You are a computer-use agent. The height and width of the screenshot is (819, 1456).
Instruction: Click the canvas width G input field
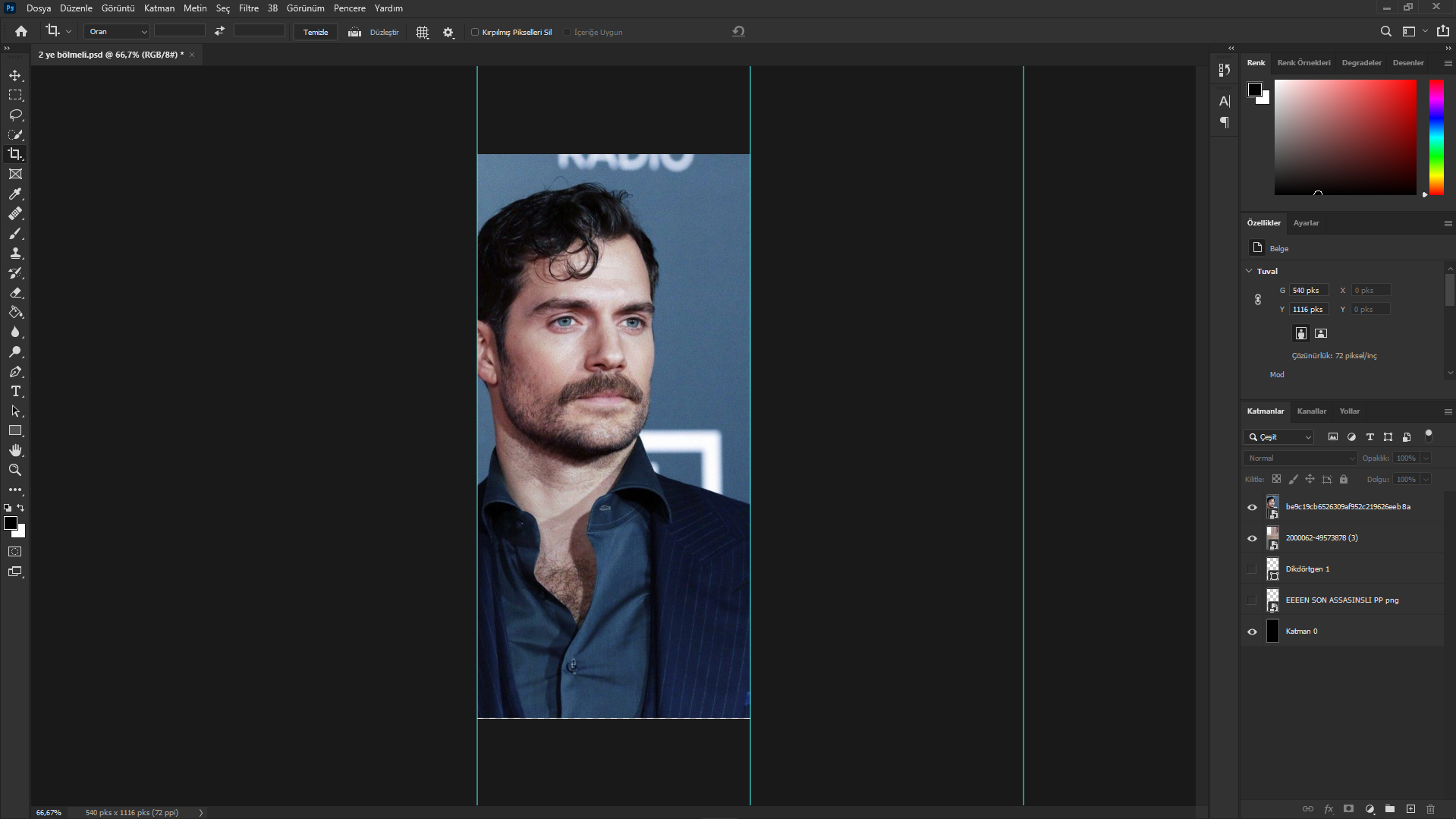(1309, 291)
